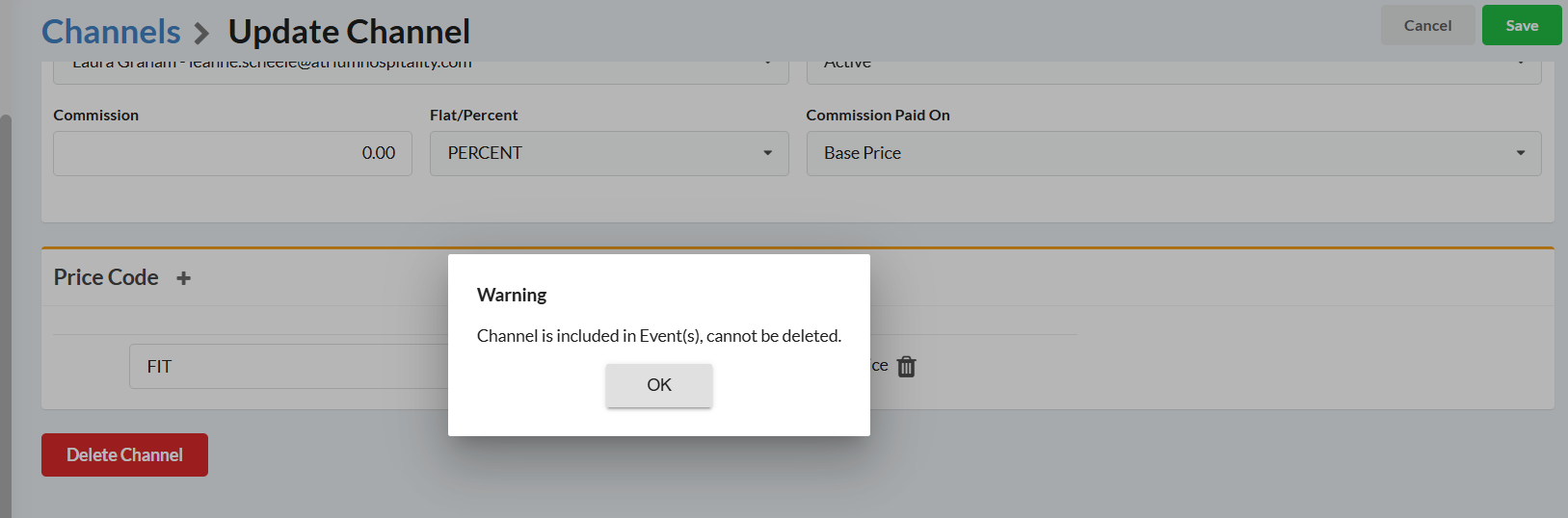1568x518 pixels.
Task: Click the FIT price code field
Action: [x=289, y=367]
